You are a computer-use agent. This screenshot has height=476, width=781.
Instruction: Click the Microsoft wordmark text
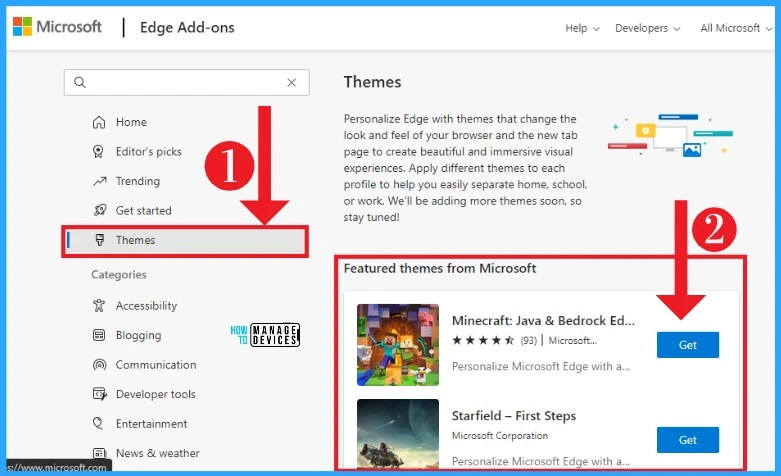[69, 26]
